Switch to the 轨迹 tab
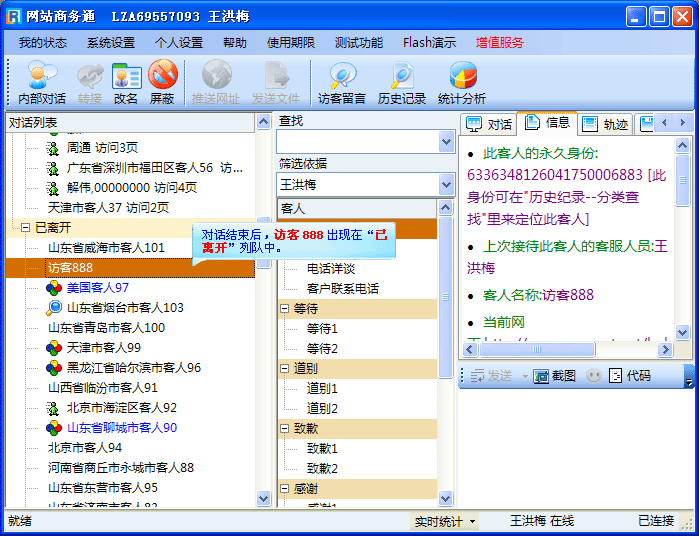 click(606, 124)
